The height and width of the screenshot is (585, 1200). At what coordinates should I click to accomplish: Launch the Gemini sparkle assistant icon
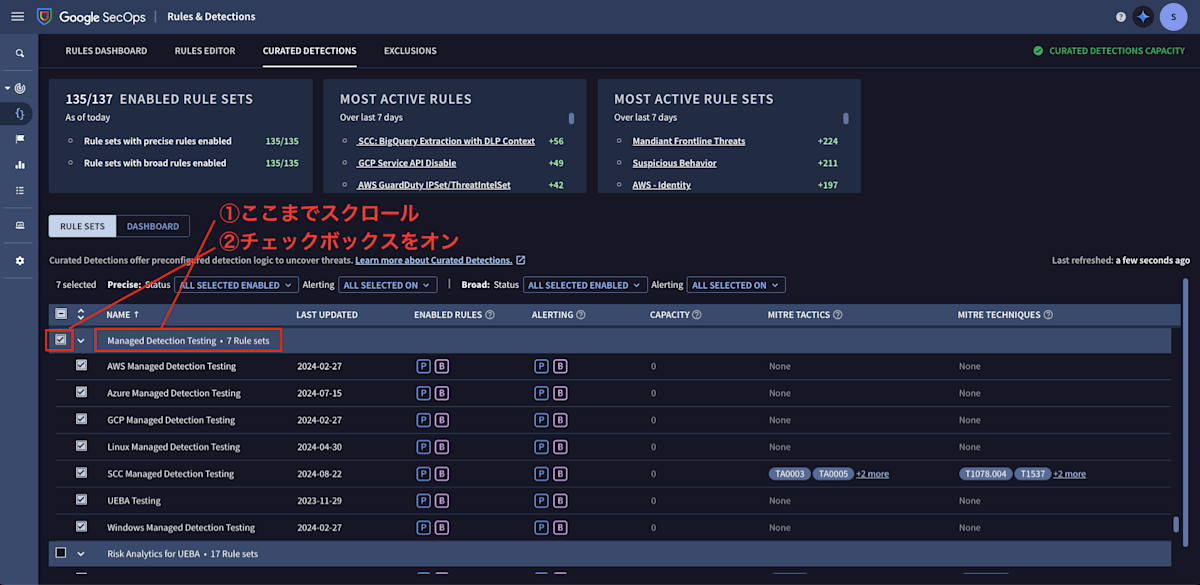[1144, 17]
